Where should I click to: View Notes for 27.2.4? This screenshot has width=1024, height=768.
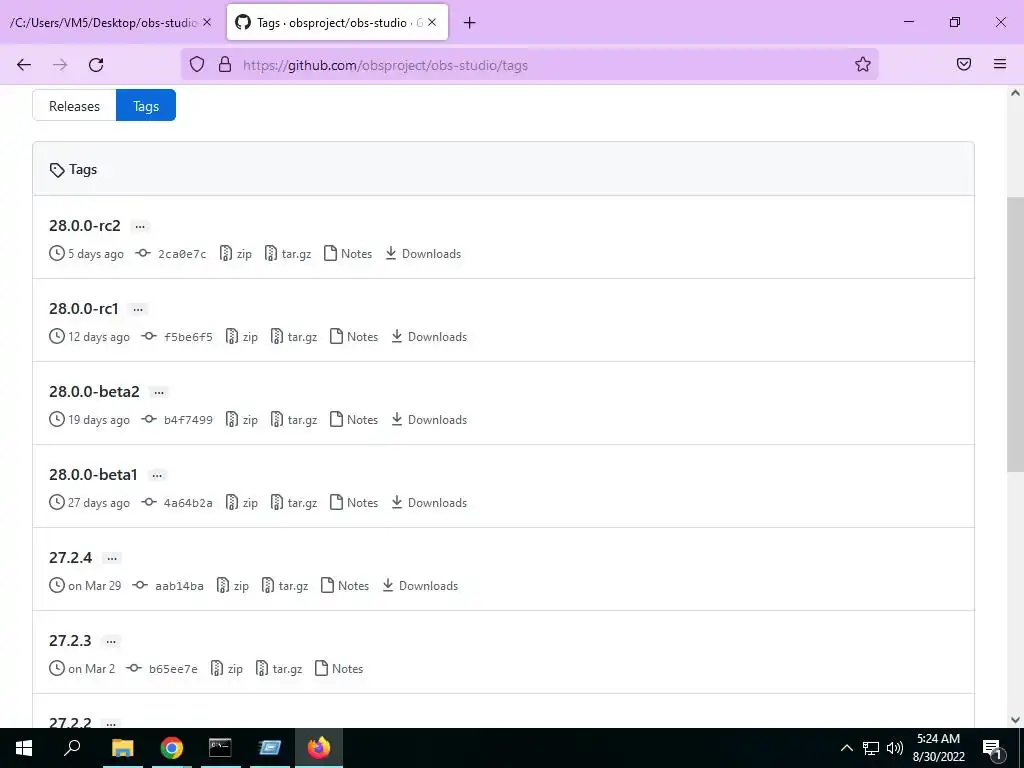coord(345,585)
